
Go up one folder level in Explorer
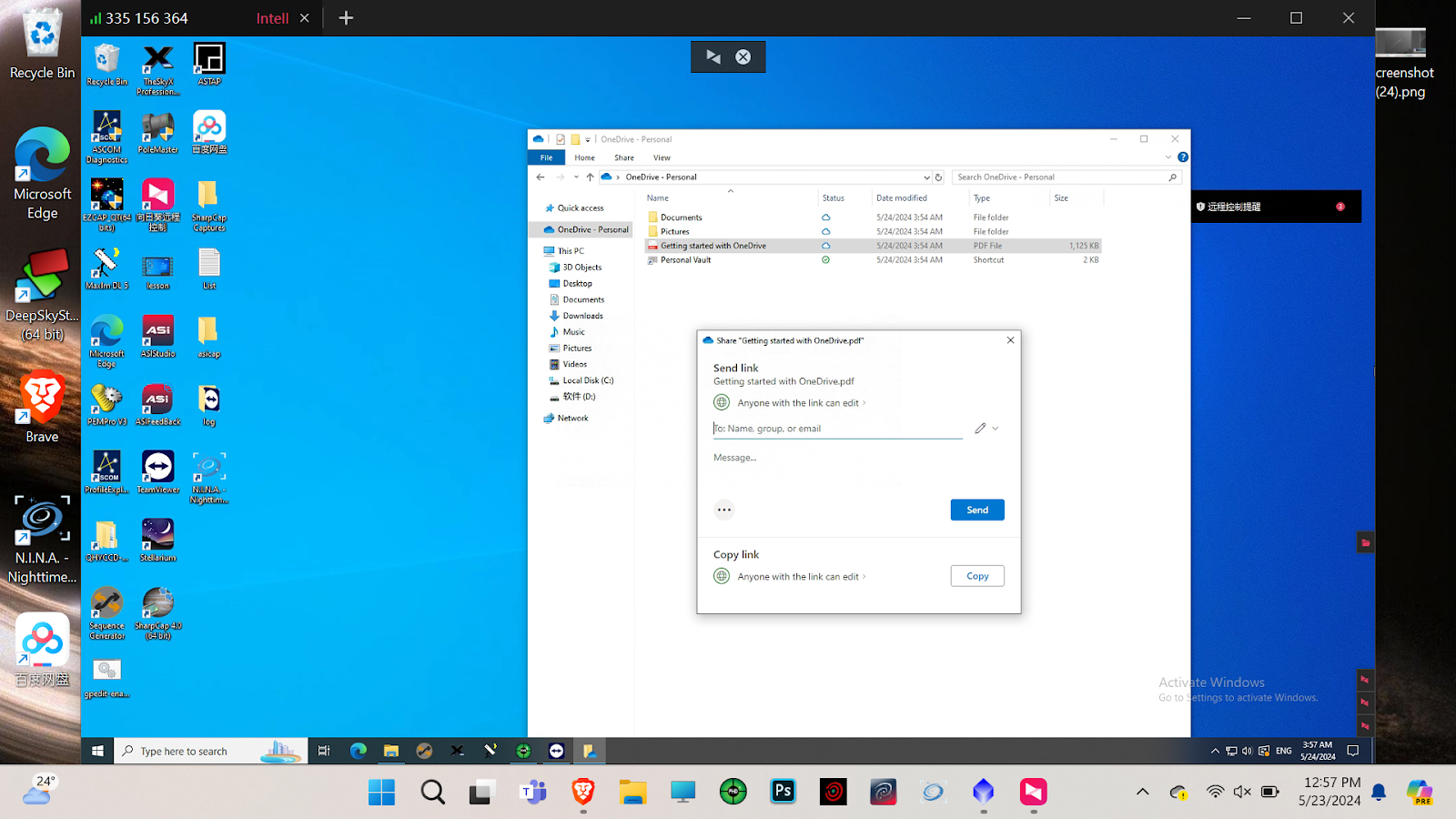(590, 177)
